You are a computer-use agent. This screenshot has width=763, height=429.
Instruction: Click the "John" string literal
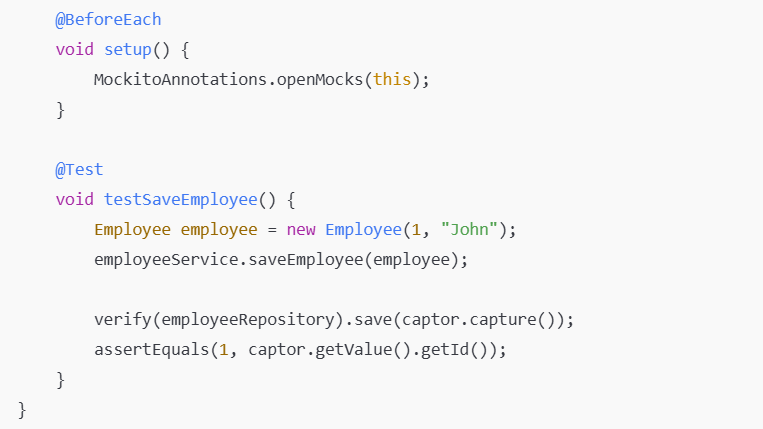464,230
